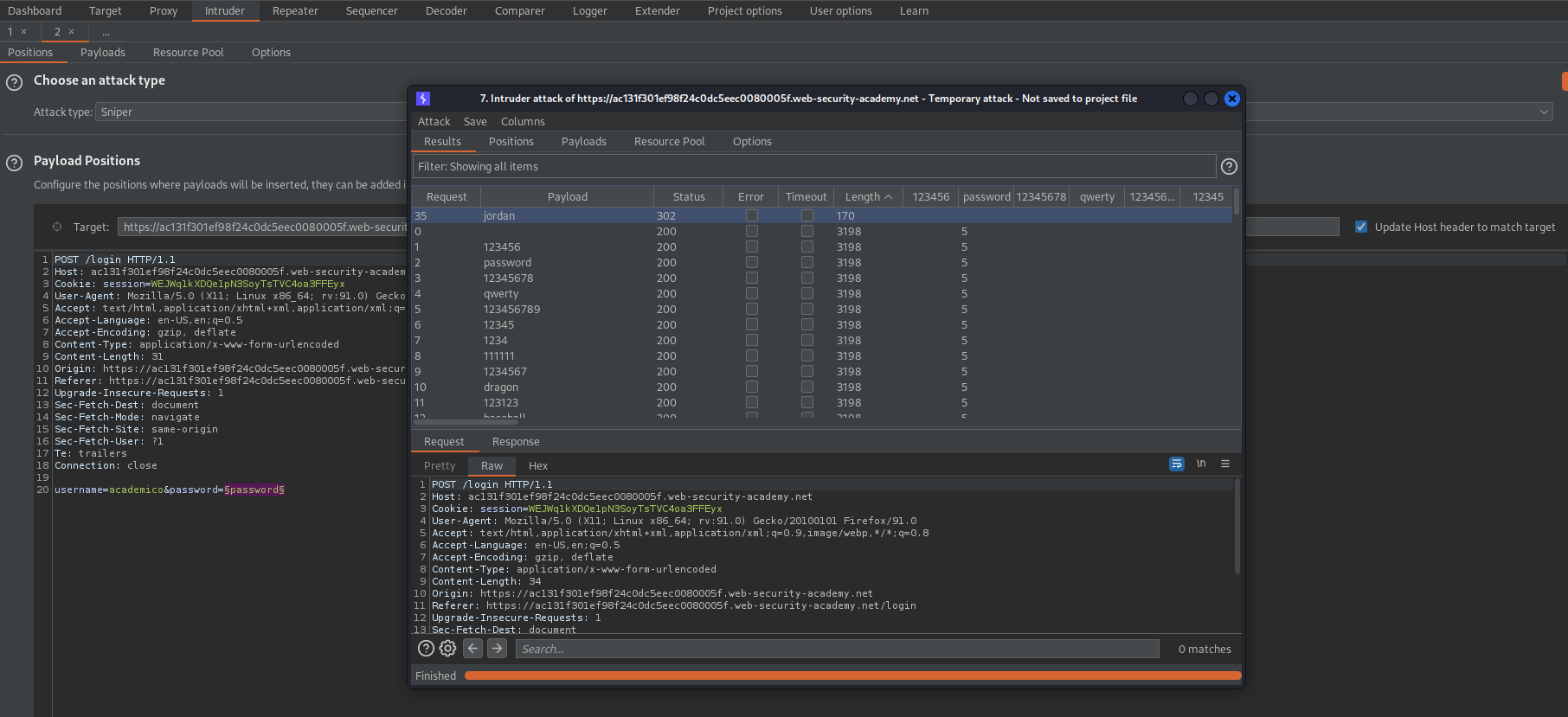Open the Attack menu in attack window
Viewport: 1568px width, 717px height.
click(x=434, y=122)
